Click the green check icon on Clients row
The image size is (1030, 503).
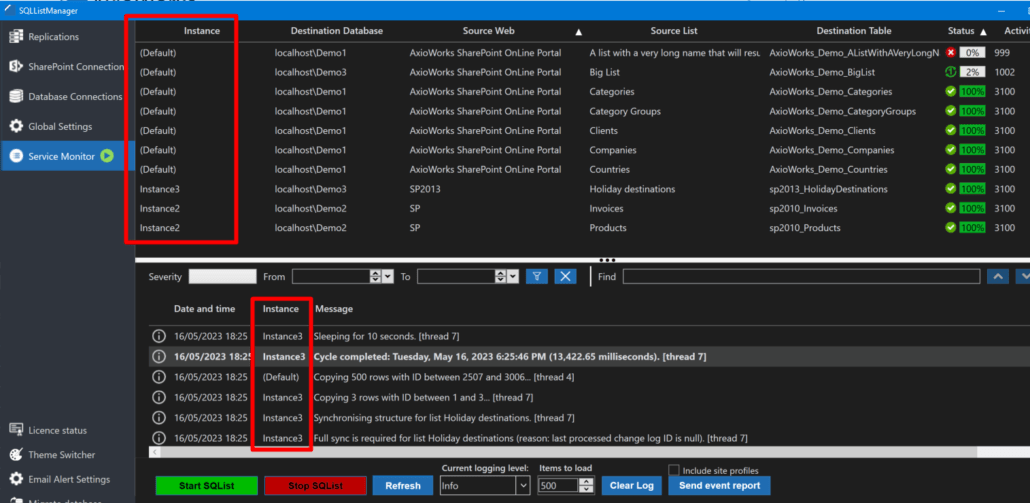tap(951, 131)
